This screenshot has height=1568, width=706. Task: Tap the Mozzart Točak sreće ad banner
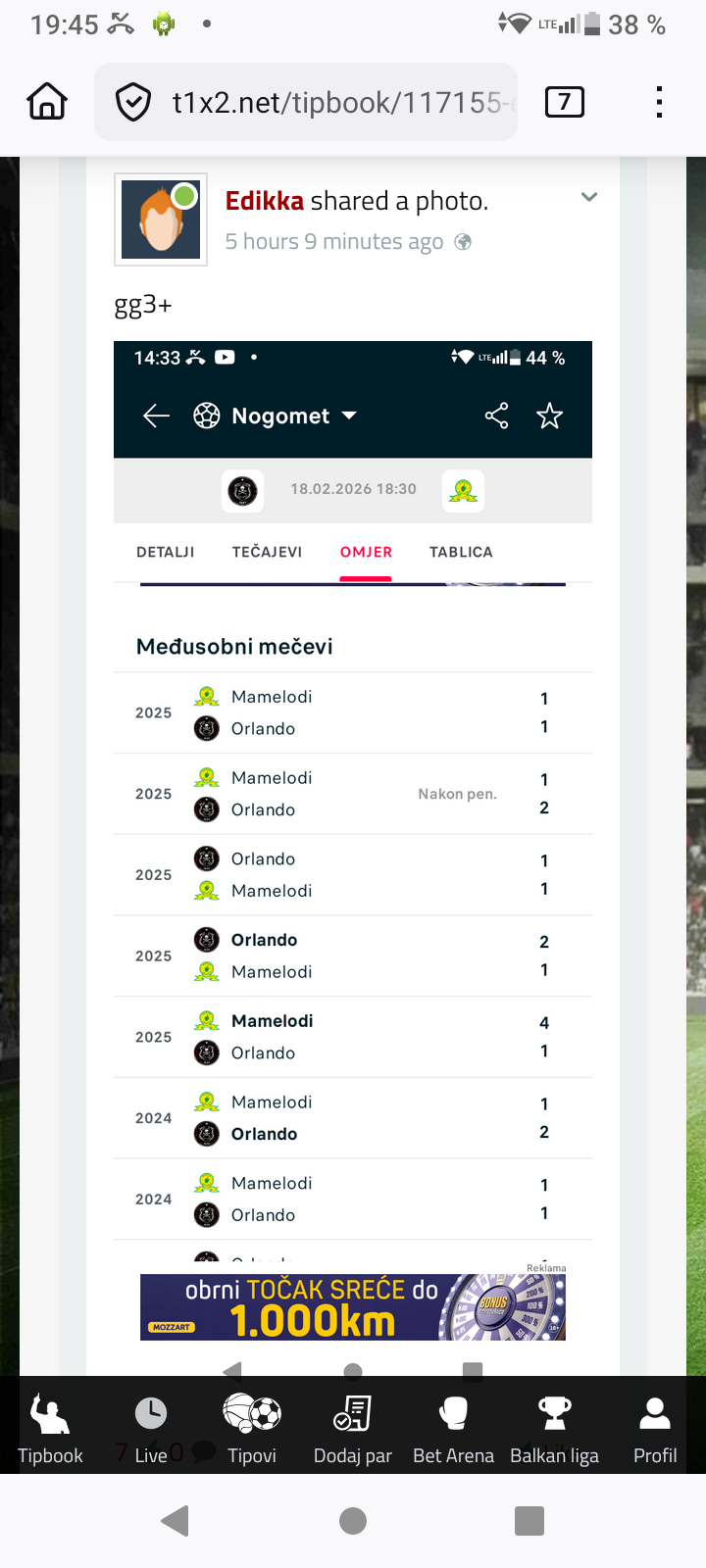click(x=353, y=1307)
